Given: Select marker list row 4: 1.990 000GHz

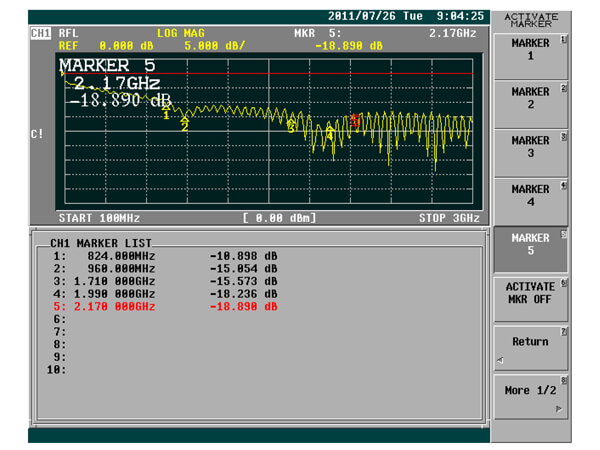Looking at the screenshot, I should click(166, 294).
